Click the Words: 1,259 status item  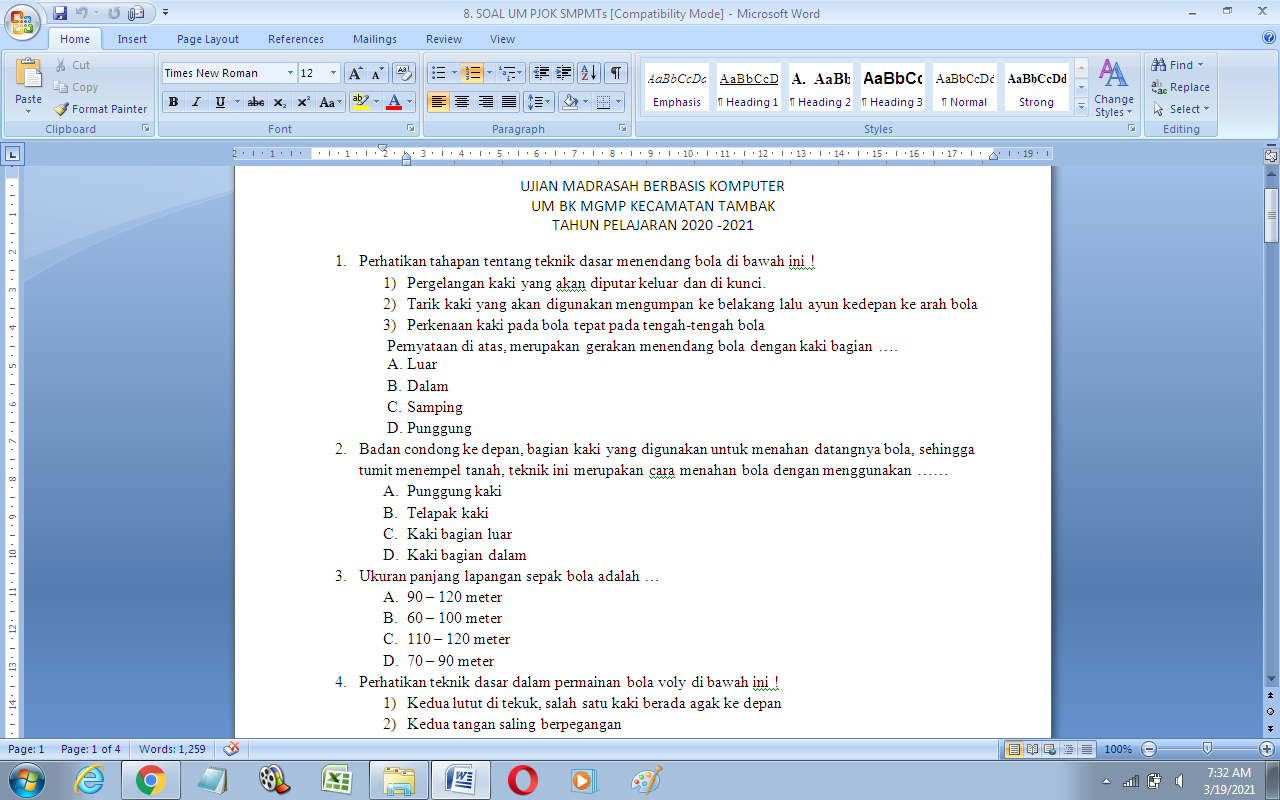172,749
